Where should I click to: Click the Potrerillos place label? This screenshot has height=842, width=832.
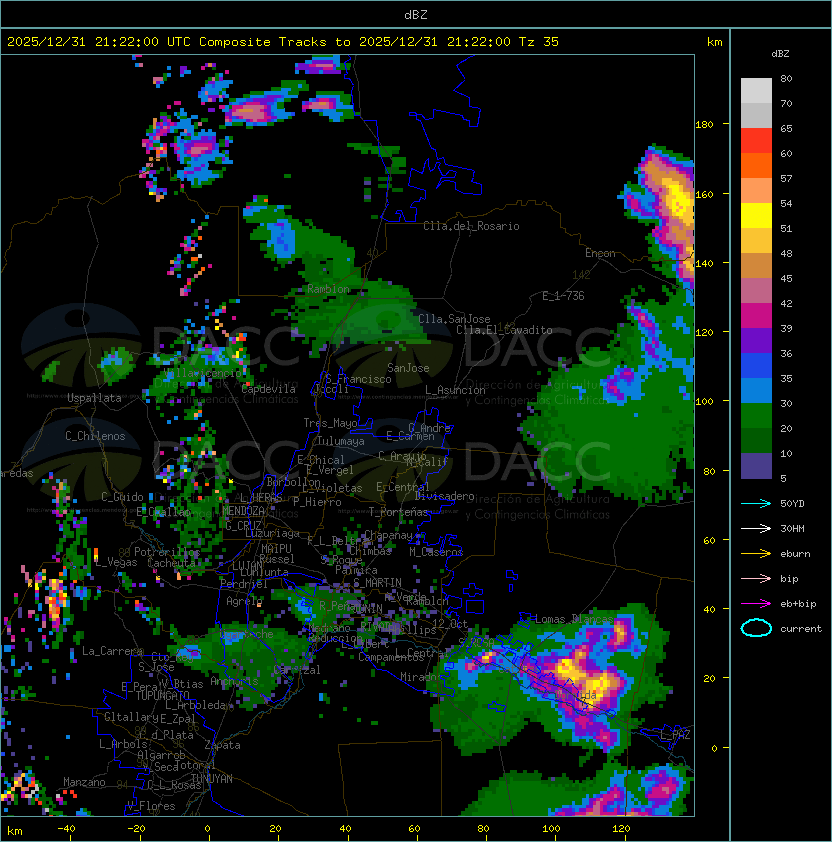point(167,552)
